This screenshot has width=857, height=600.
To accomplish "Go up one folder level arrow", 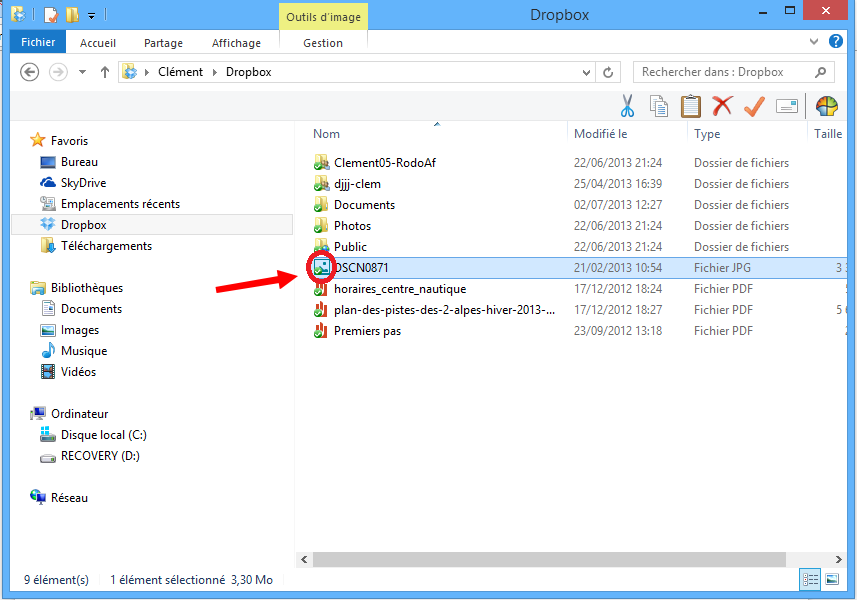I will coord(105,72).
